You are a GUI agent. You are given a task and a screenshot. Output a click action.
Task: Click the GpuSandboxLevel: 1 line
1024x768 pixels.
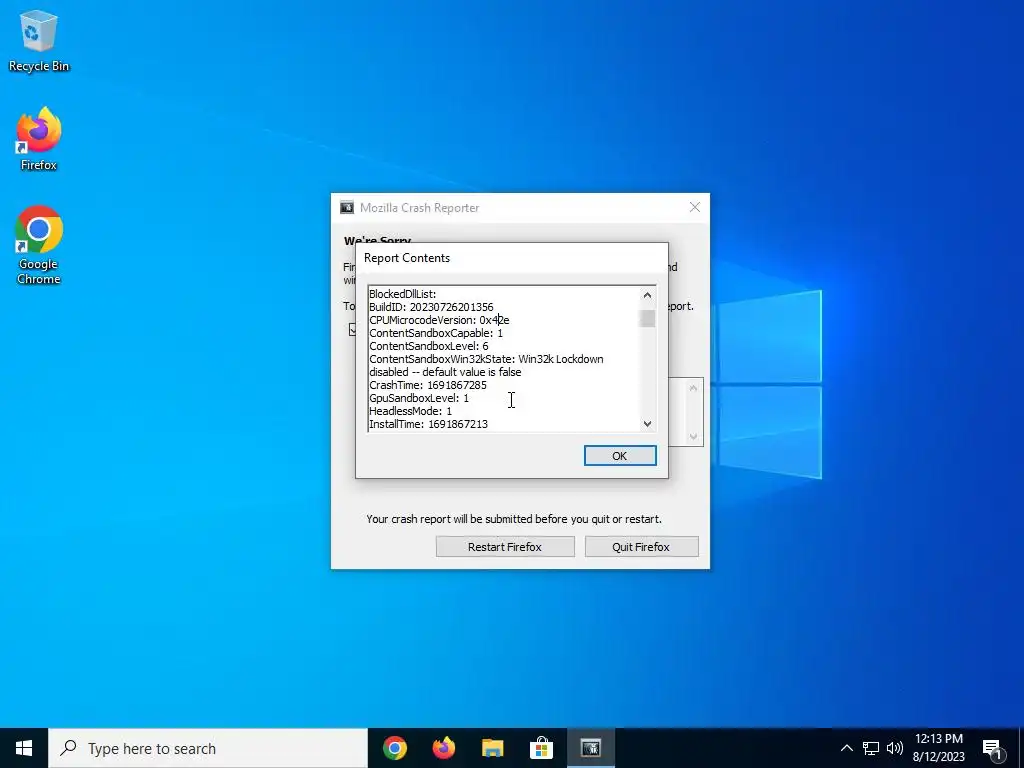(419, 398)
